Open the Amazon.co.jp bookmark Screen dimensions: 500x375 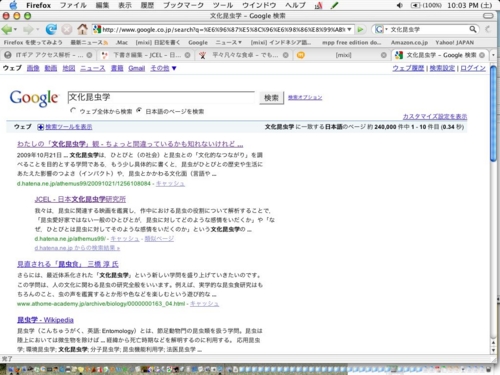409,43
